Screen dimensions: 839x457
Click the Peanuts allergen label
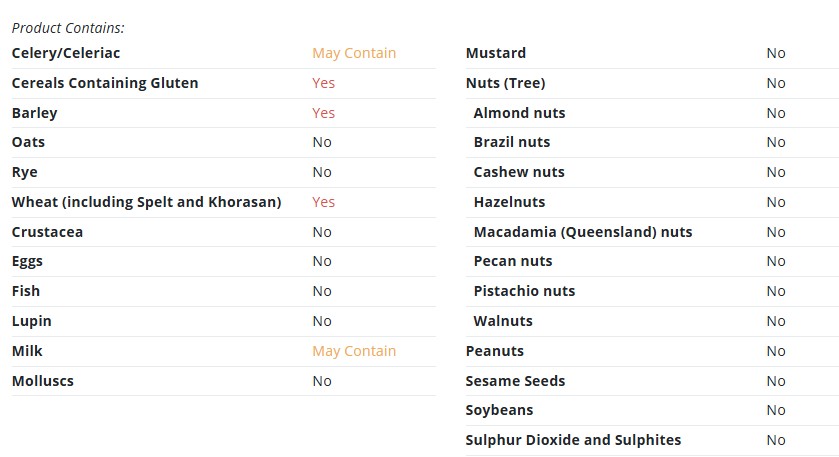coord(495,351)
